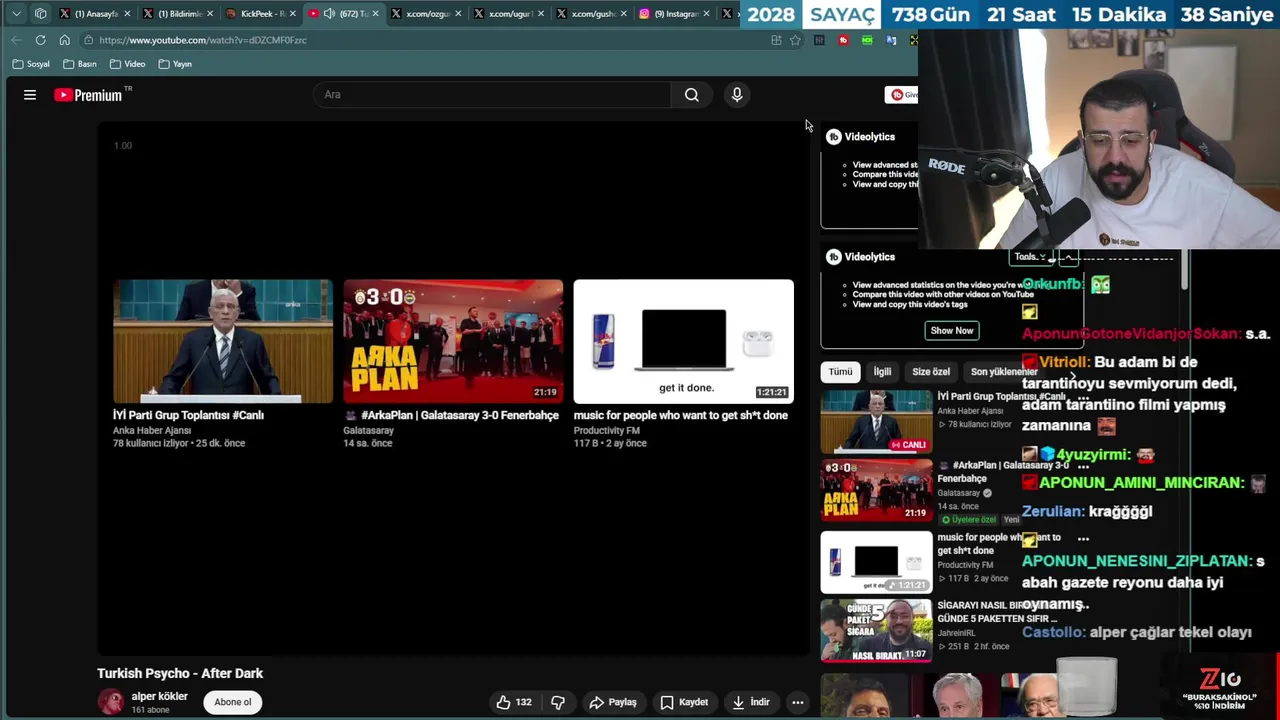Click the search magnifier button
Image resolution: width=1280 pixels, height=720 pixels.
pyautogui.click(x=691, y=95)
